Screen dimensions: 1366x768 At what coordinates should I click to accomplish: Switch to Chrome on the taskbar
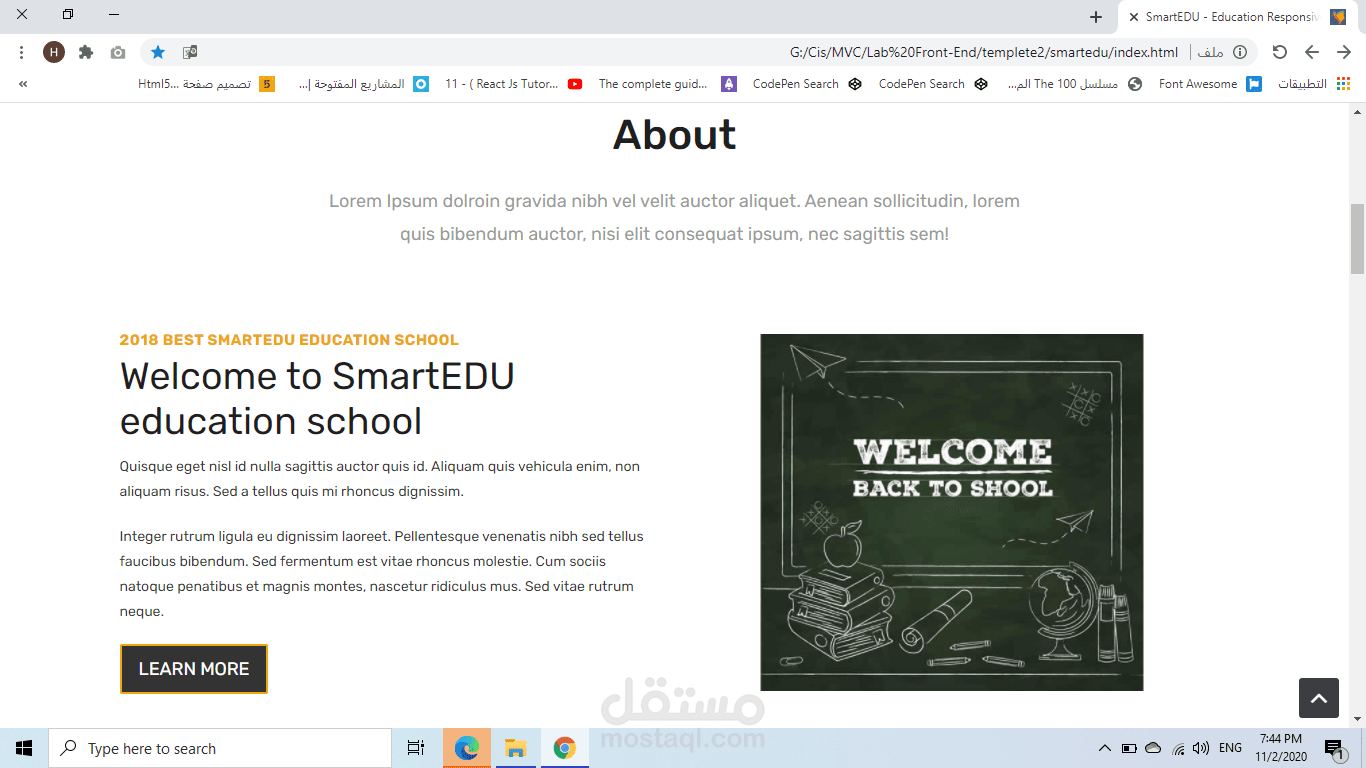565,748
